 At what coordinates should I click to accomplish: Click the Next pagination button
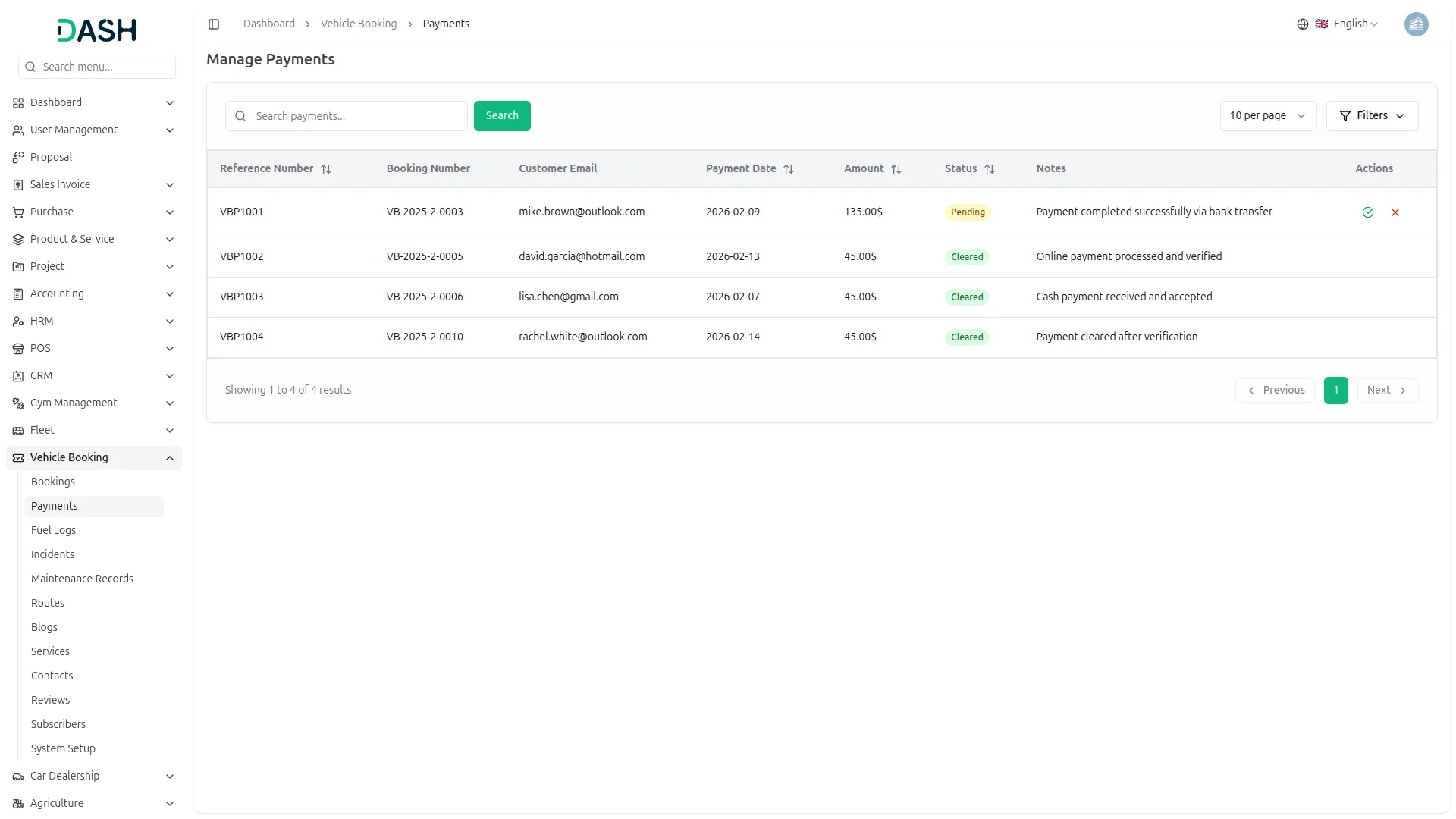click(1386, 390)
